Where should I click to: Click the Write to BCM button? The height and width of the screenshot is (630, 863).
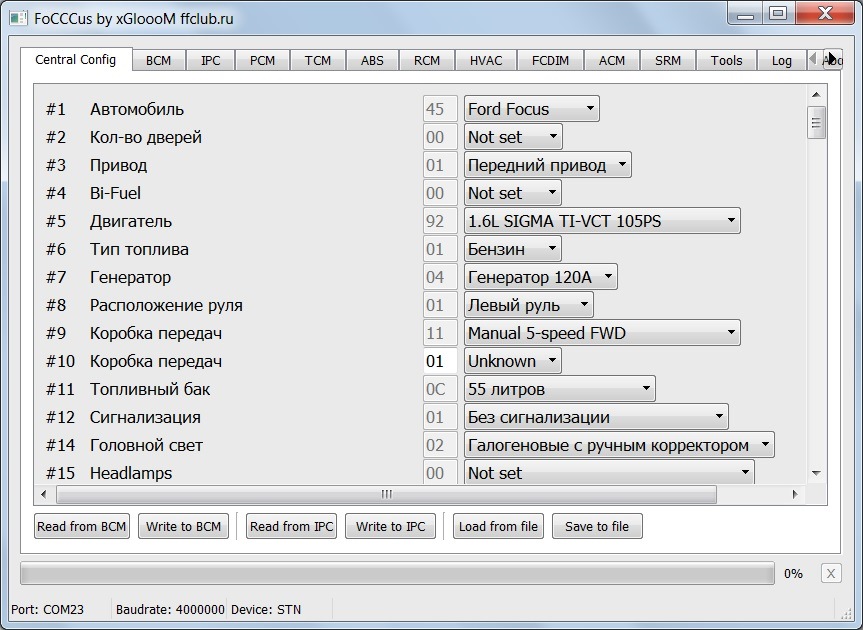183,527
